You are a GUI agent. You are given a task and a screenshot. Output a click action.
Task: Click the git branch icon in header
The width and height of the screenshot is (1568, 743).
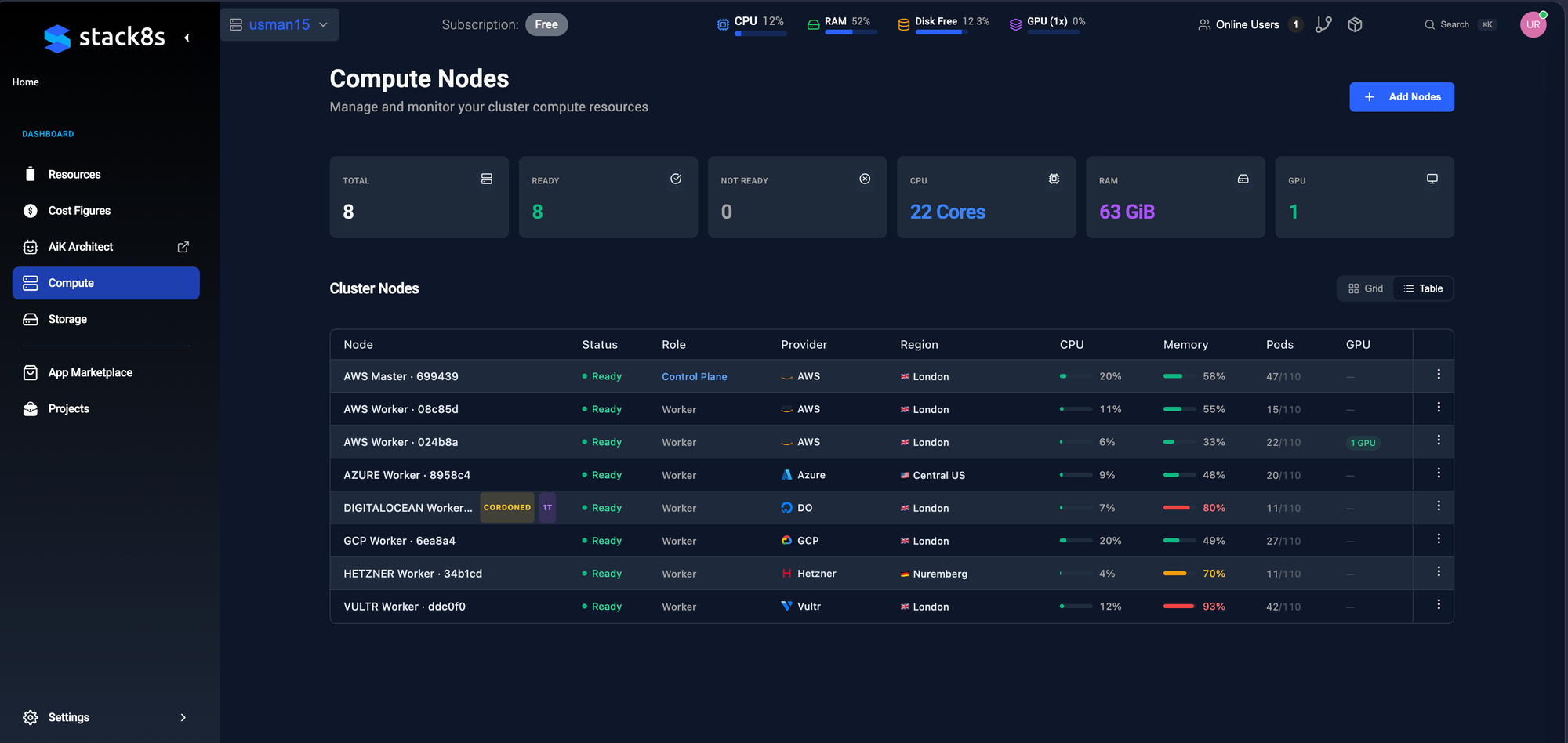1323,25
